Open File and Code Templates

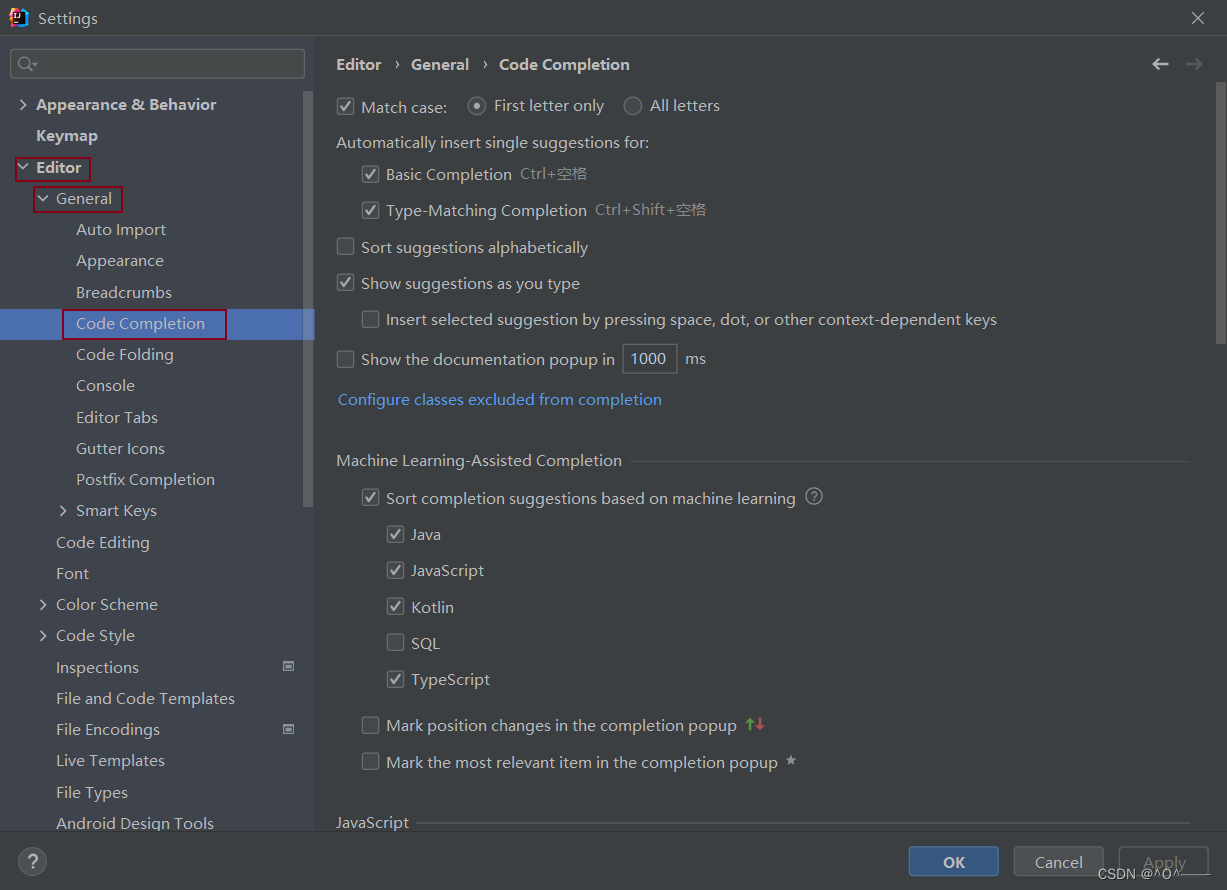pos(145,698)
